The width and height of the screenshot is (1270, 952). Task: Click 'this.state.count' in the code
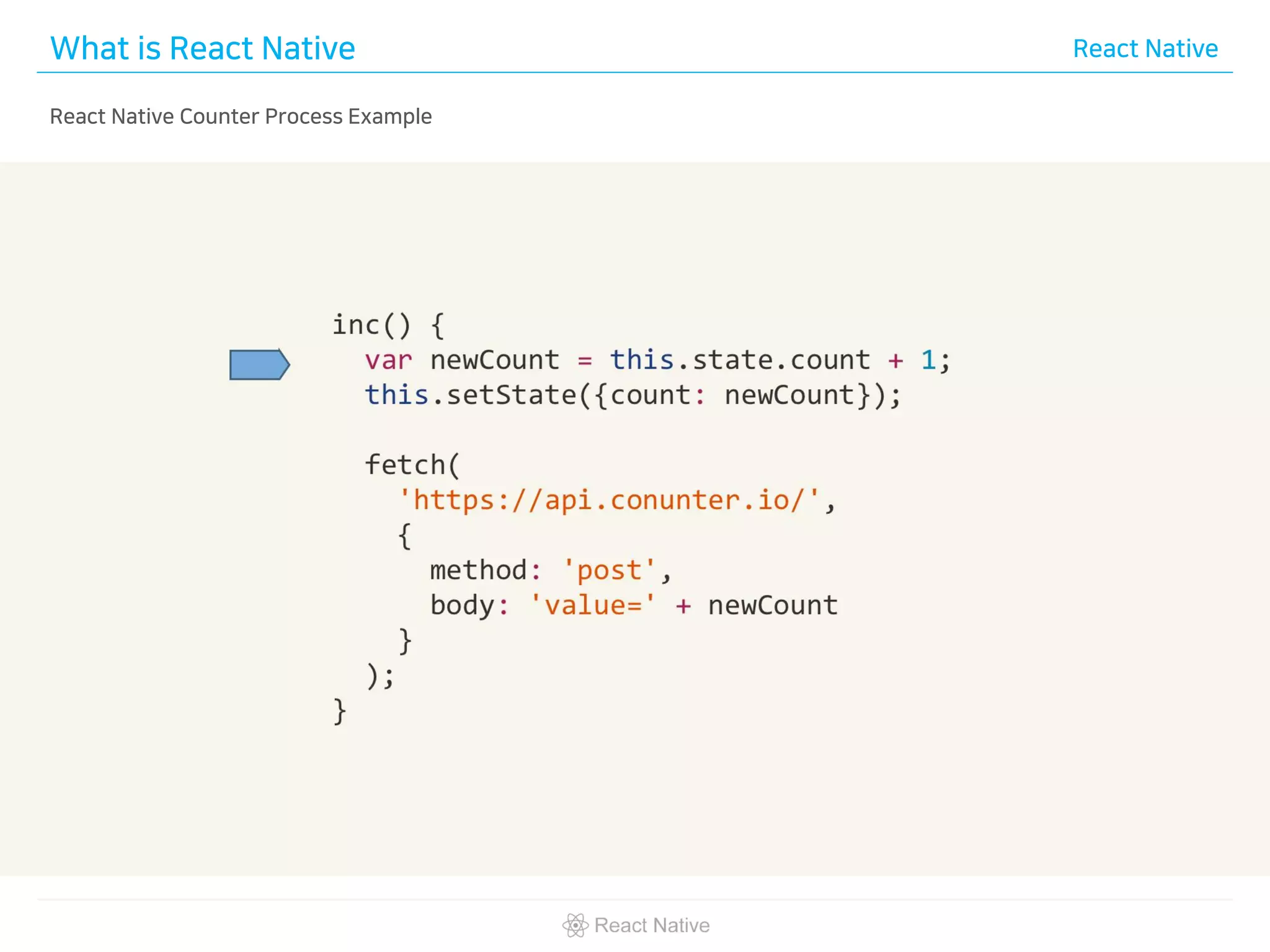[x=740, y=360]
